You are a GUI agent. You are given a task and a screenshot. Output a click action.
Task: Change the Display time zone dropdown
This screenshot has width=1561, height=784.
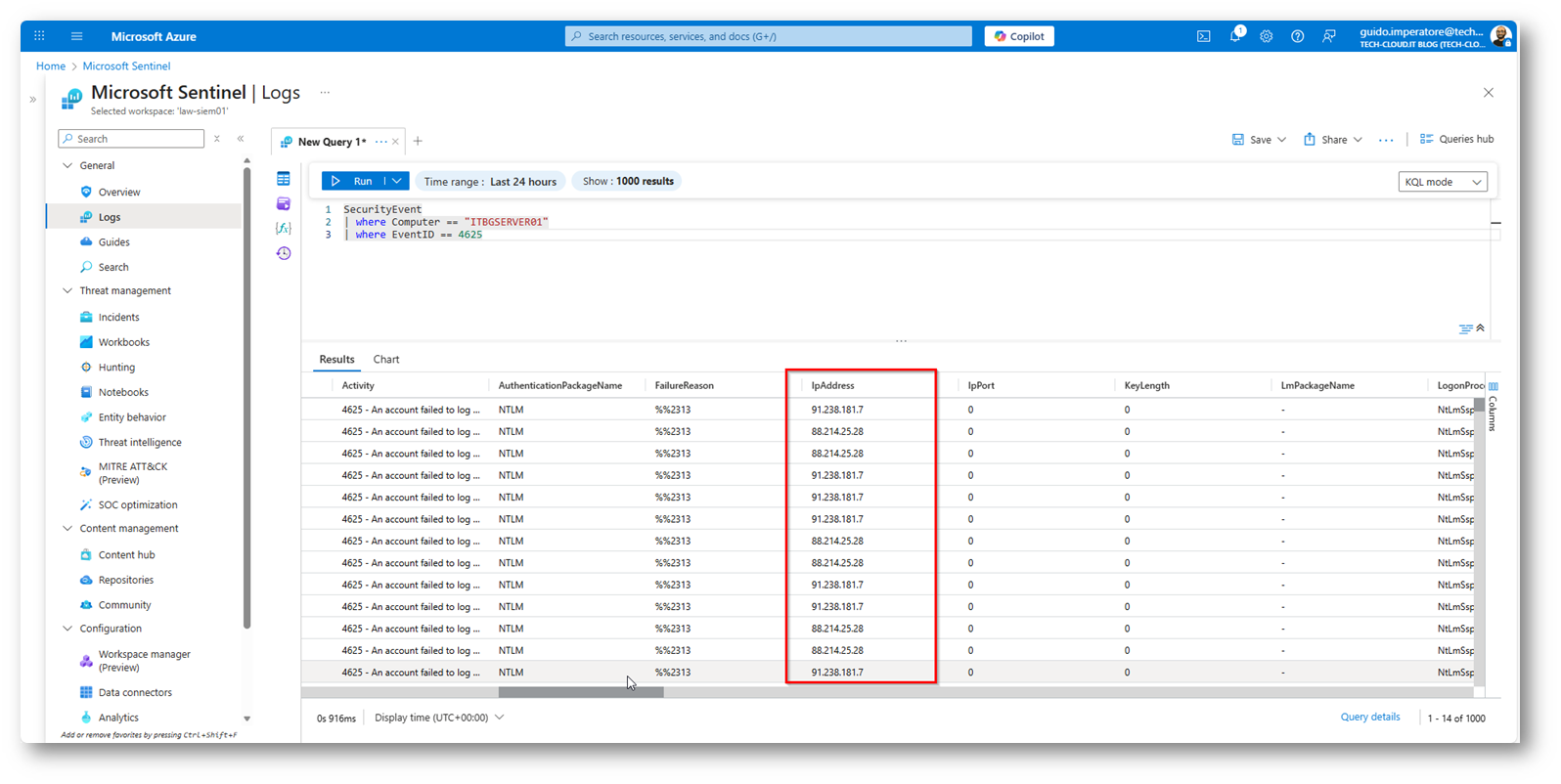click(x=439, y=718)
